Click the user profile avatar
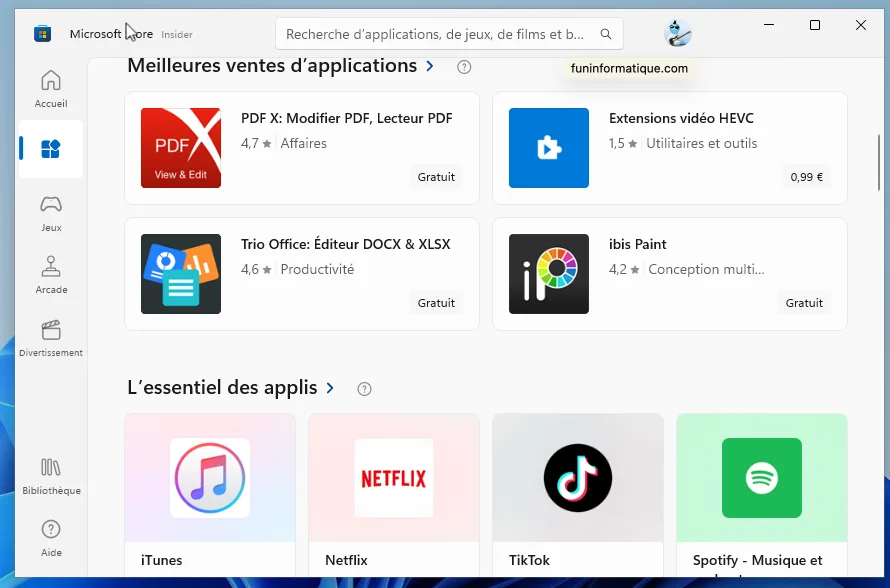890x588 pixels. coord(679,32)
